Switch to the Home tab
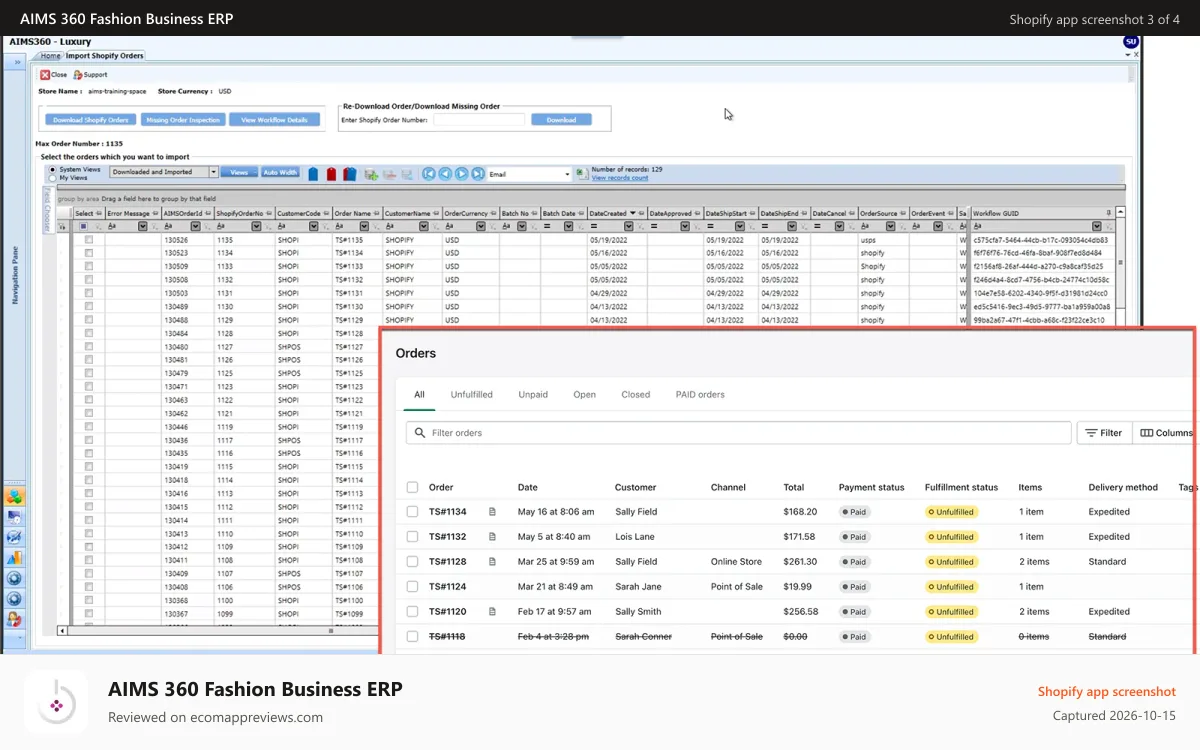1200x750 pixels. 50,56
